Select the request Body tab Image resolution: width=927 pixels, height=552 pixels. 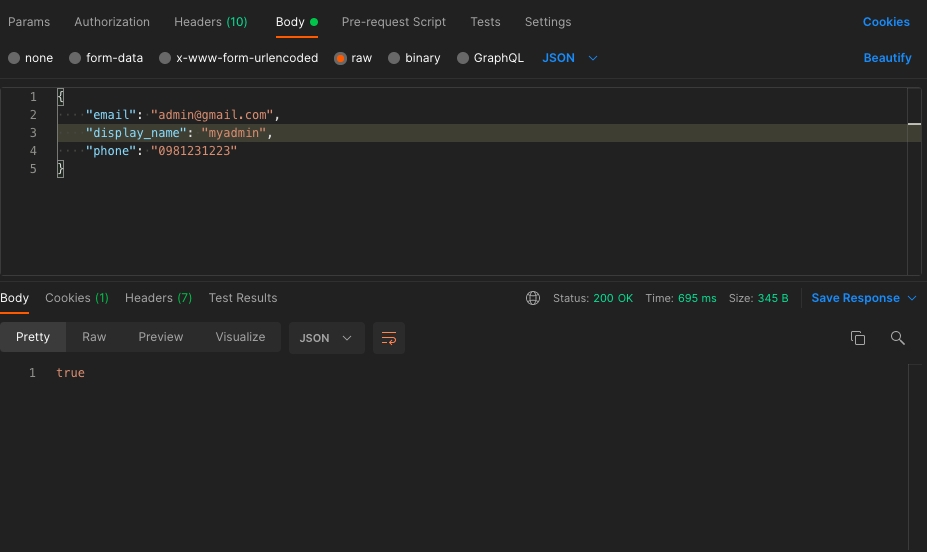point(297,22)
